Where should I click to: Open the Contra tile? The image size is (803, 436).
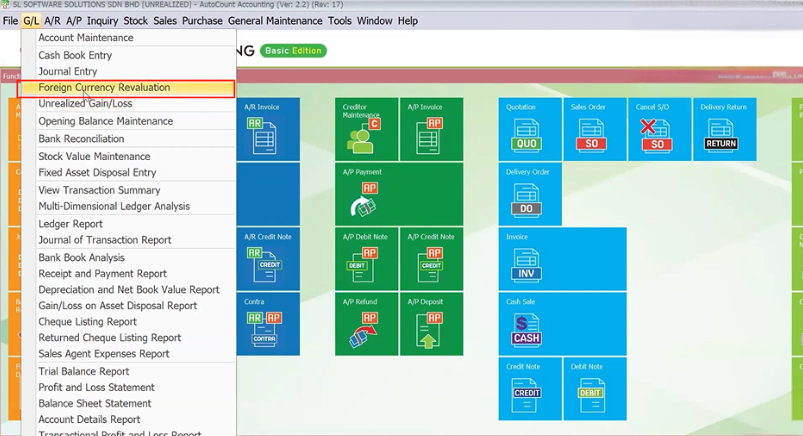tap(268, 324)
